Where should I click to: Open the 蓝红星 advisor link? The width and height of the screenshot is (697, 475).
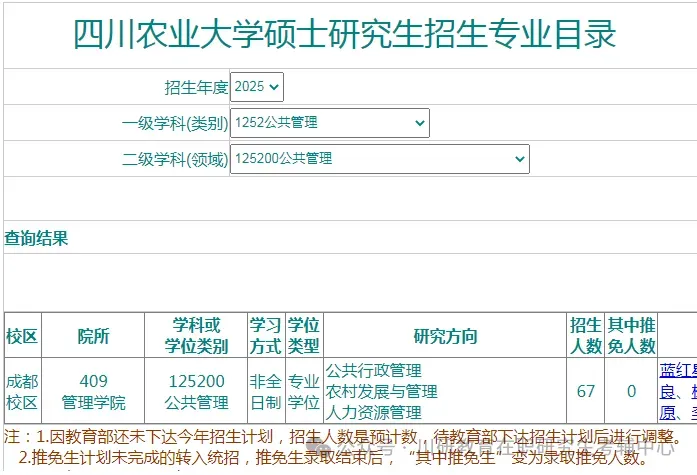pyautogui.click(x=678, y=370)
